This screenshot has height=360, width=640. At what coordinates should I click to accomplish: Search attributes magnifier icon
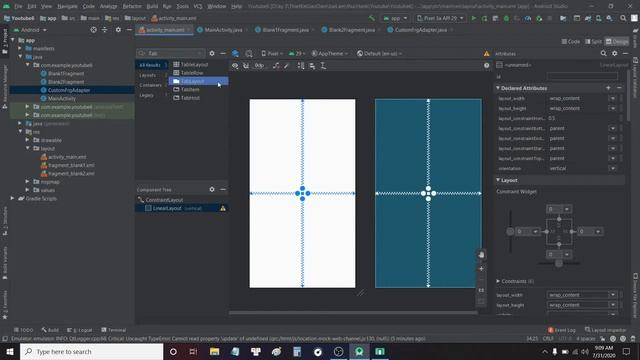point(603,53)
